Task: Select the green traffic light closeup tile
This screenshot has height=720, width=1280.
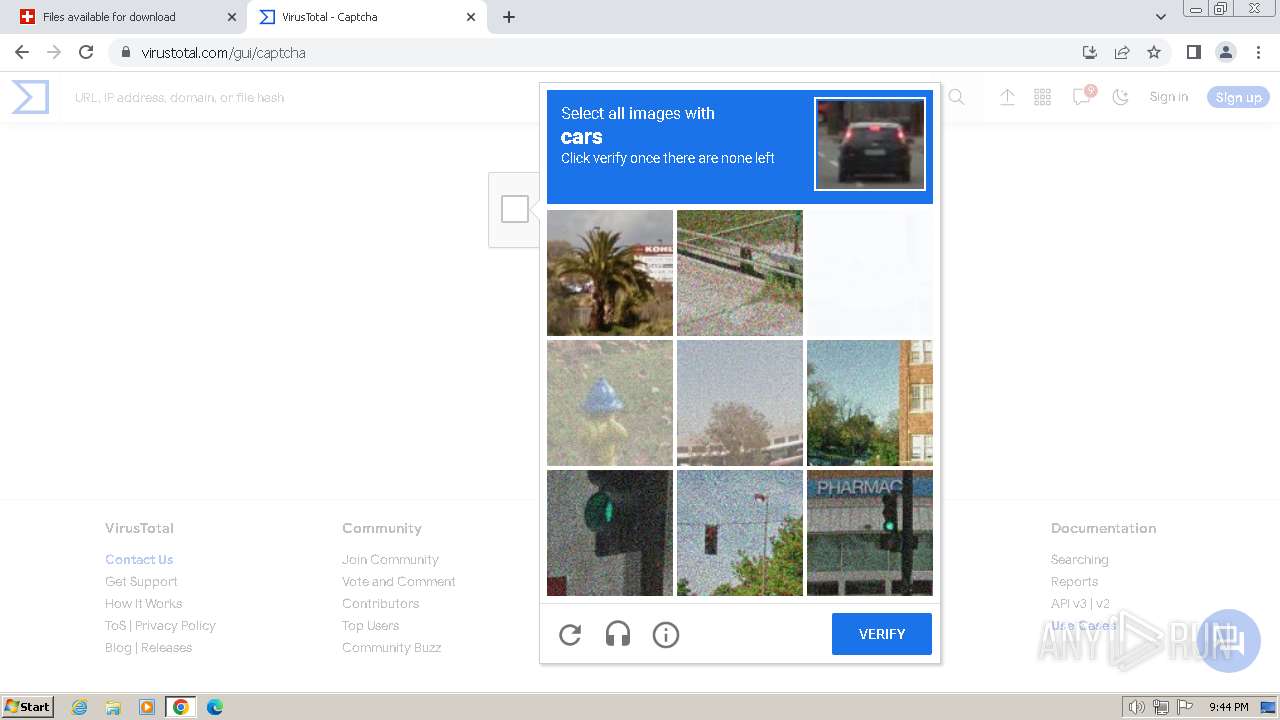Action: pyautogui.click(x=610, y=533)
